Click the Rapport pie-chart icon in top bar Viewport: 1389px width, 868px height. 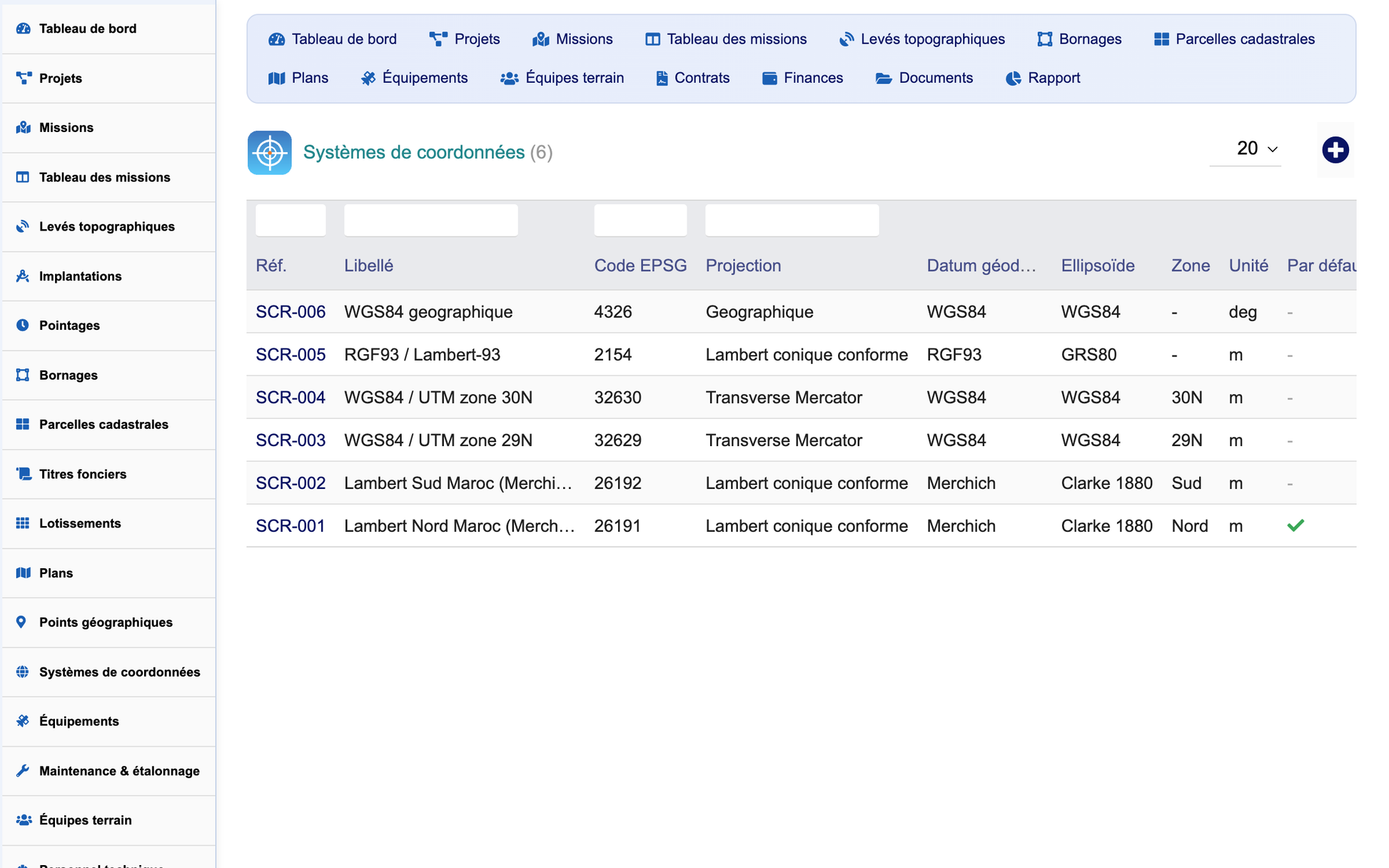click(x=1013, y=78)
